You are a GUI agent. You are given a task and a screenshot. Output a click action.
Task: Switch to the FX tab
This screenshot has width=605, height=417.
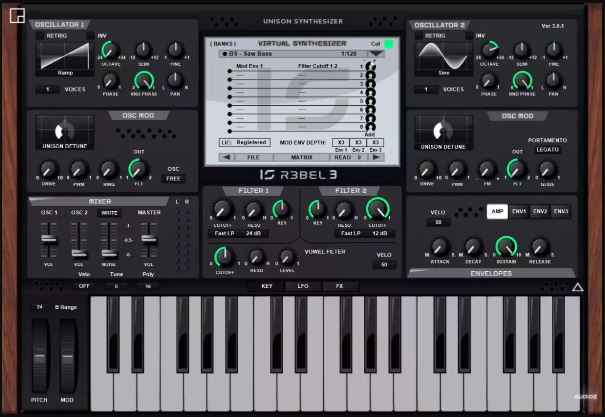(x=340, y=286)
